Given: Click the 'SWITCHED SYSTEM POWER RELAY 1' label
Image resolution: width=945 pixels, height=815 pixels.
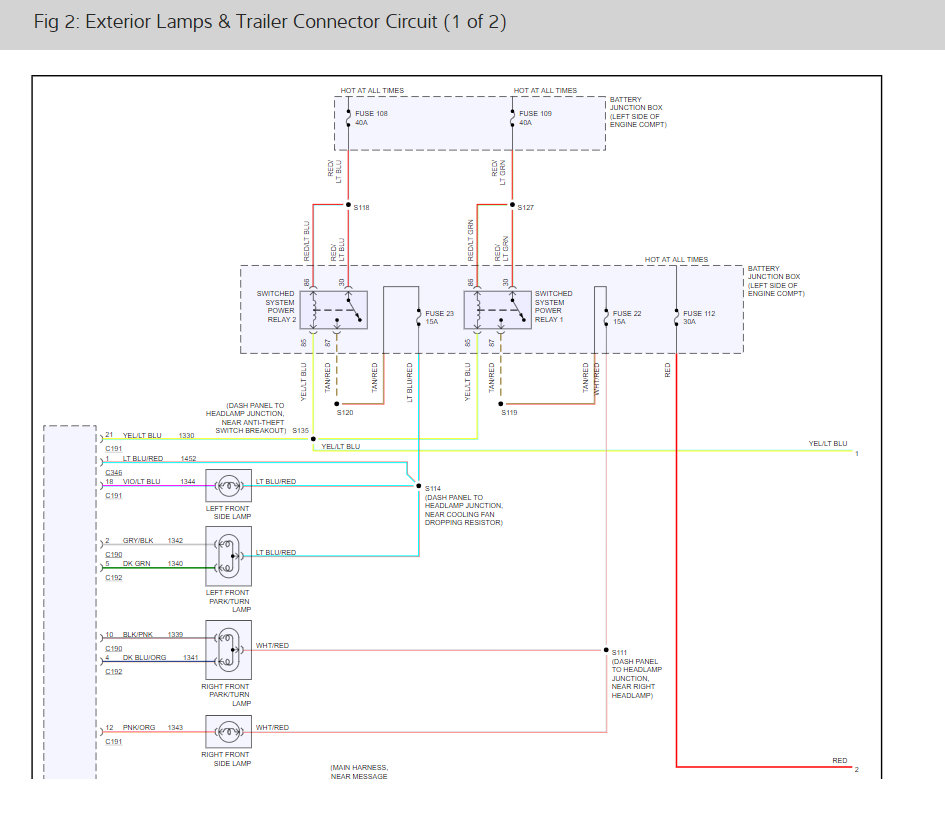Looking at the screenshot, I should (x=554, y=307).
